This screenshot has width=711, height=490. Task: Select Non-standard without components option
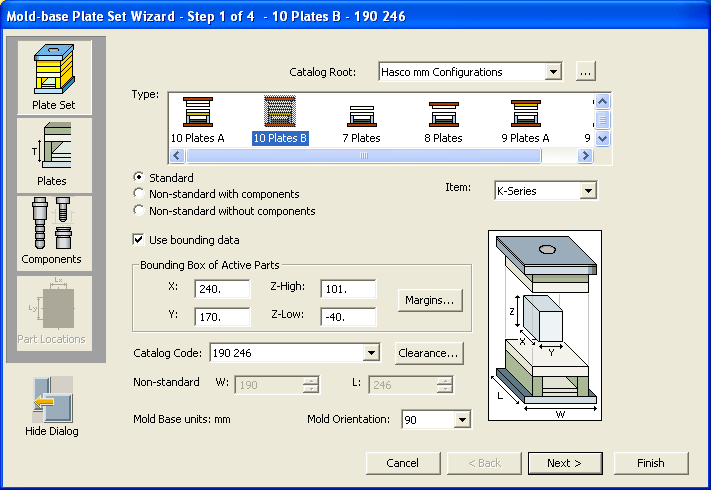(139, 211)
